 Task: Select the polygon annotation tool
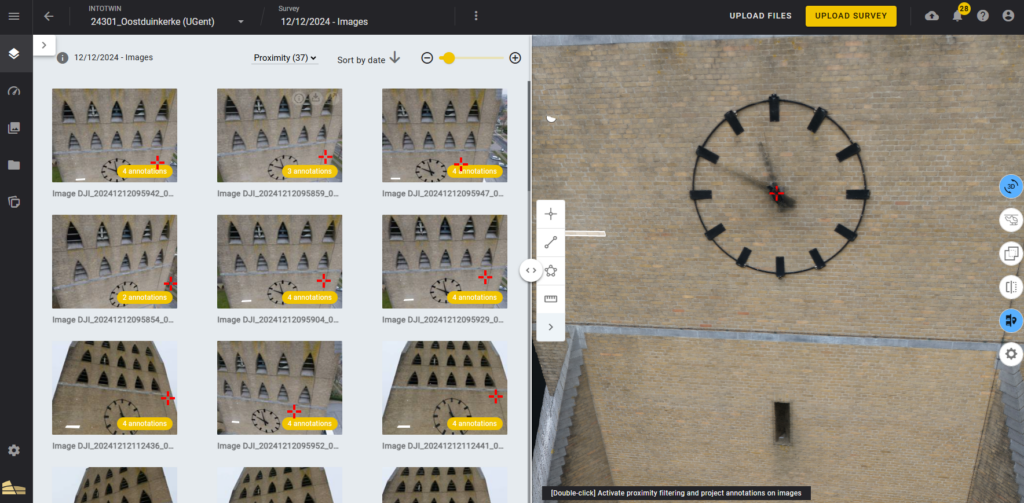coord(551,270)
